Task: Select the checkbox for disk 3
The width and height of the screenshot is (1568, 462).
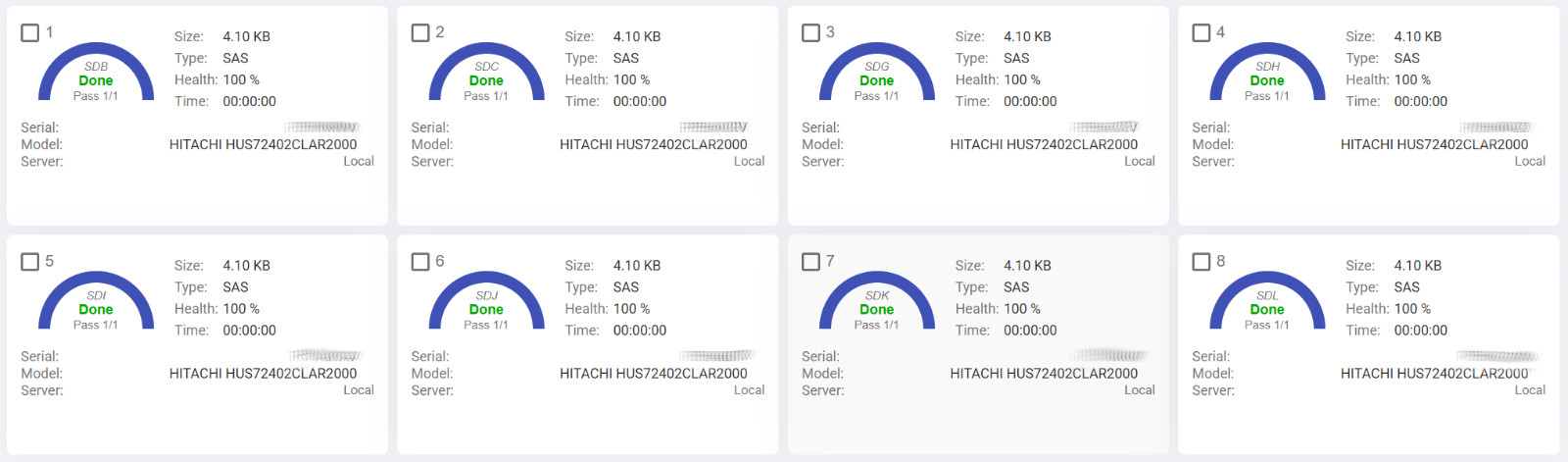Action: (x=810, y=32)
